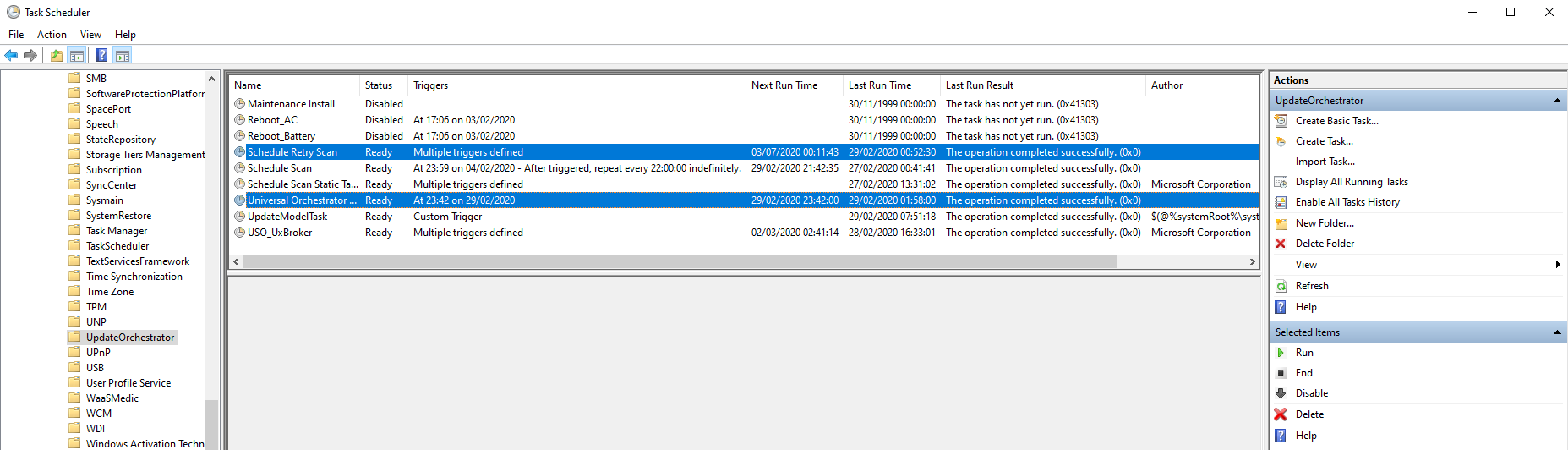Click Import Task... in Actions pane

(1325, 162)
